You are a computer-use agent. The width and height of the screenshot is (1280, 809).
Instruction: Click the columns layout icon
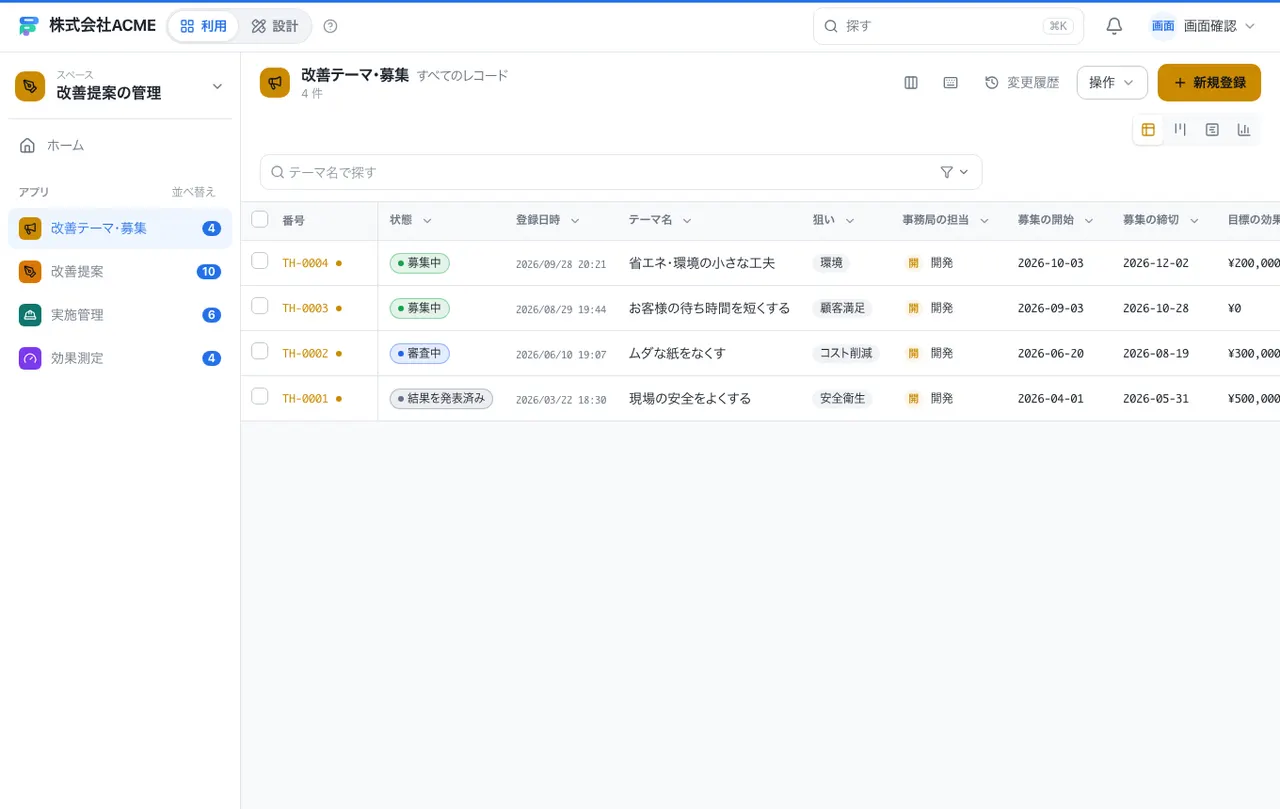[911, 83]
